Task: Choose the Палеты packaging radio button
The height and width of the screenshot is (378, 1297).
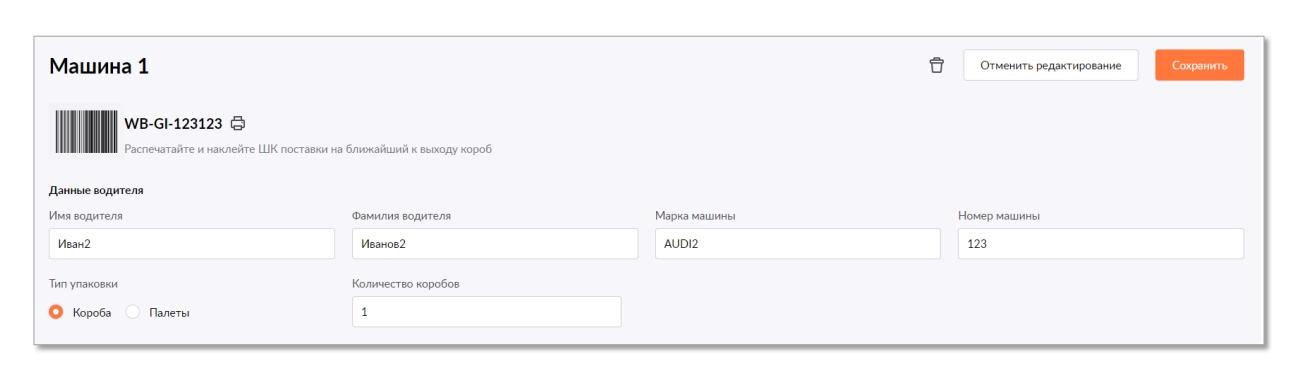Action: (x=134, y=313)
